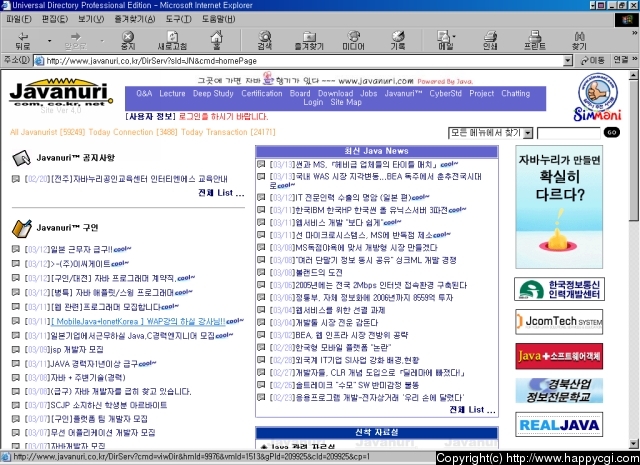Click the Javanuri site logo
The height and width of the screenshot is (465, 640).
(61, 94)
